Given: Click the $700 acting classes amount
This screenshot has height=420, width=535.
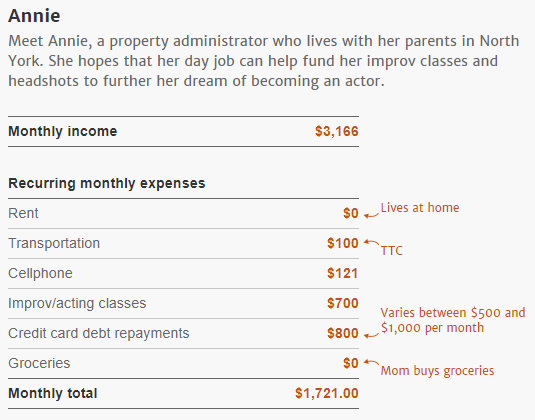Looking at the screenshot, I should pos(343,303).
